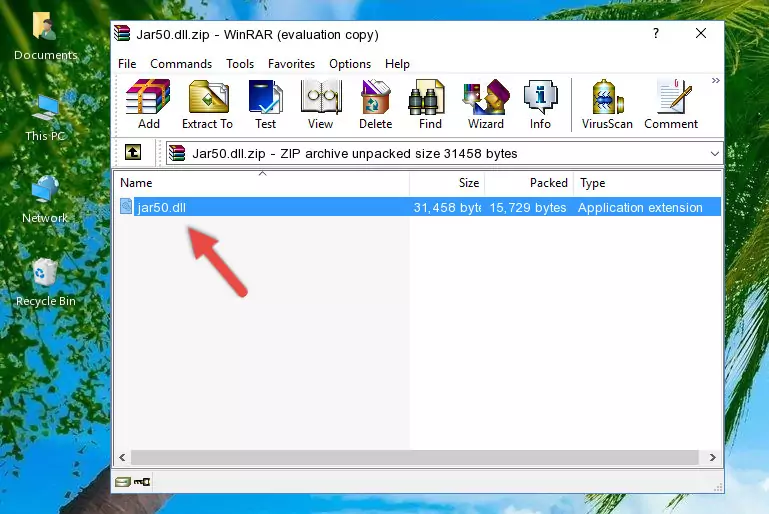Viewport: 769px width, 514px height.
Task: Open the File menu
Action: click(x=127, y=64)
